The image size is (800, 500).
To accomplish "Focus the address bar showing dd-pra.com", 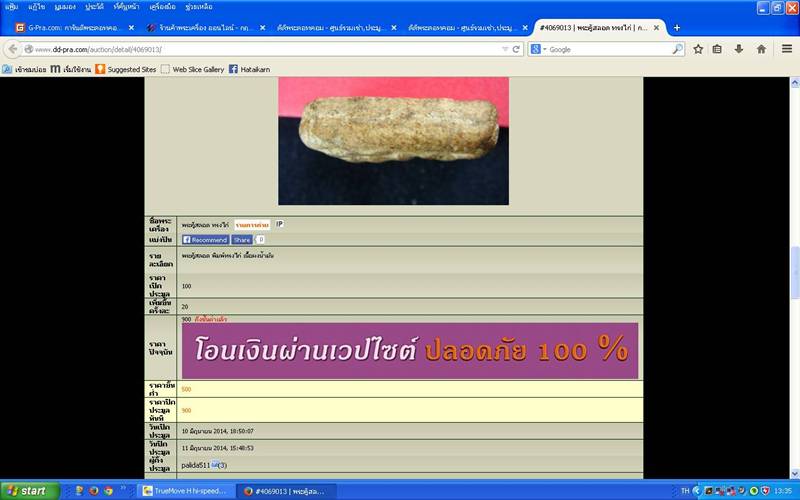I will [x=265, y=49].
